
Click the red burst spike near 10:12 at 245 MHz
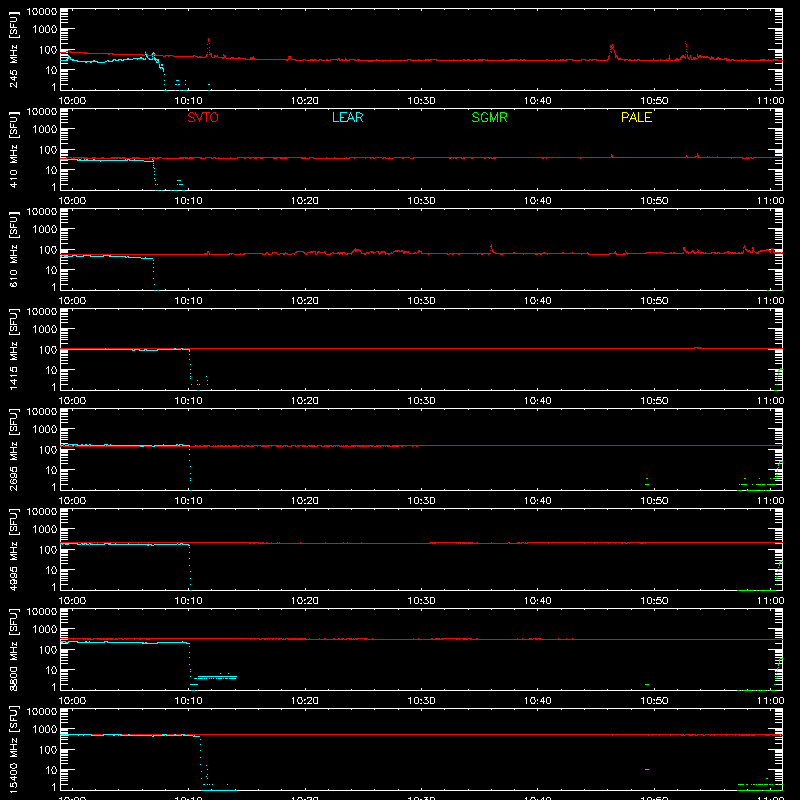pyautogui.click(x=208, y=47)
